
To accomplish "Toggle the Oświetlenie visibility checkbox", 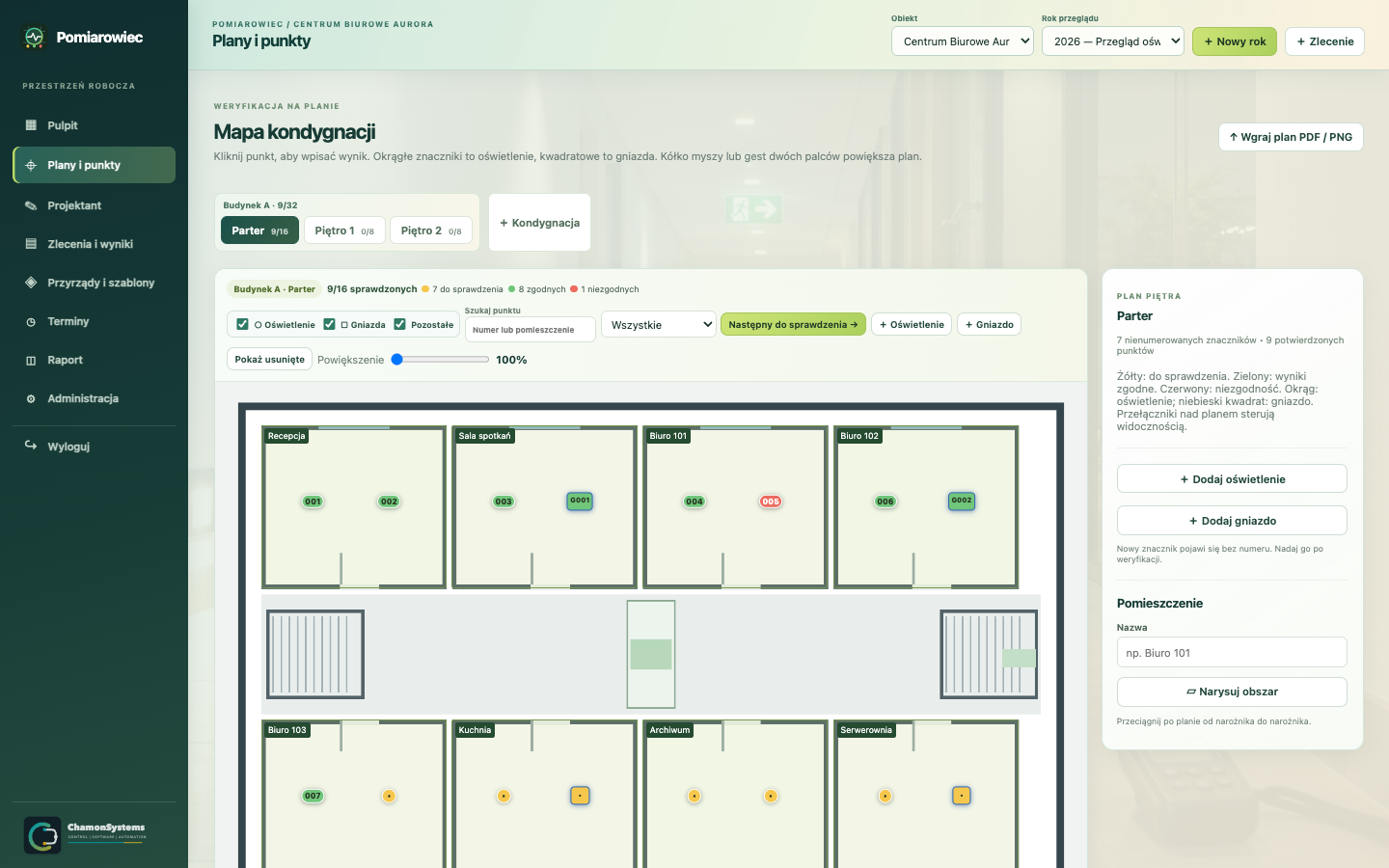I will coord(242,324).
